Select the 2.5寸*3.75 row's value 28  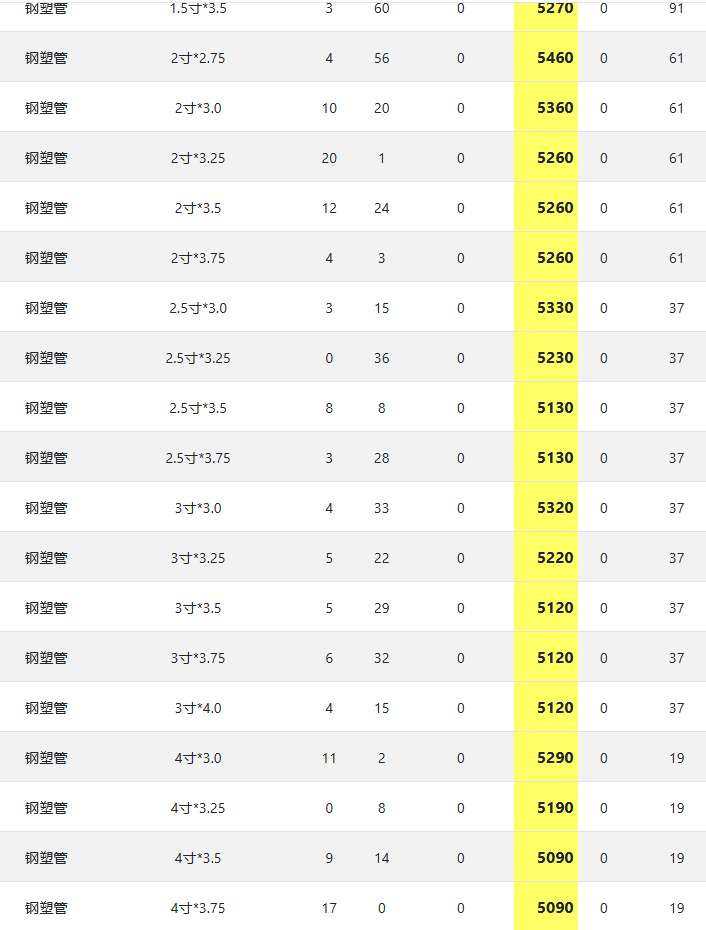tap(381, 458)
